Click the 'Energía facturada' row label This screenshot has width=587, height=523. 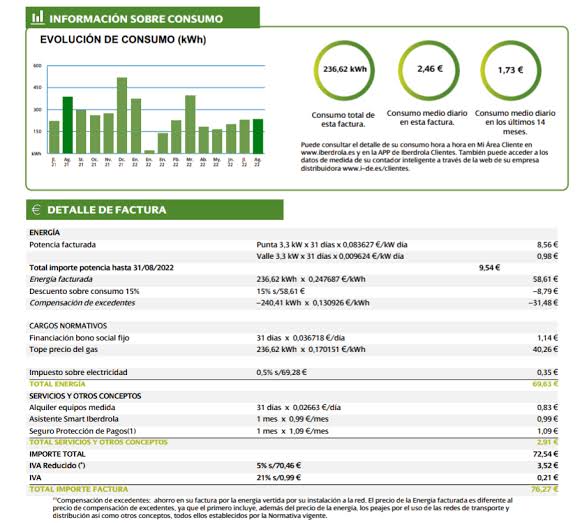click(x=61, y=279)
